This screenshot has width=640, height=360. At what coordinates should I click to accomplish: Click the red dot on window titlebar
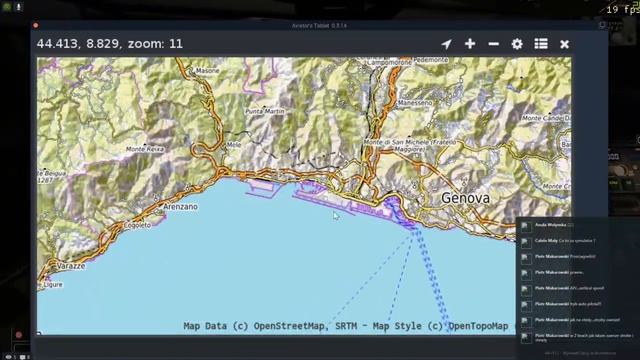pyautogui.click(x=36, y=25)
